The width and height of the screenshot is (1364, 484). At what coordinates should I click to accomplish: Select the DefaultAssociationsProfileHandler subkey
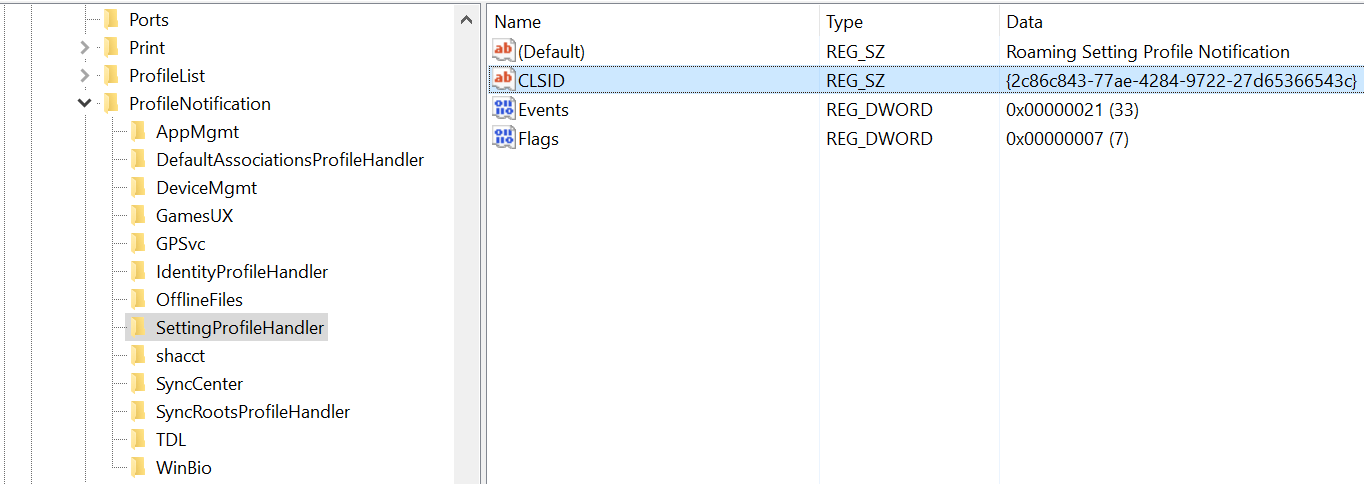pyautogui.click(x=290, y=160)
